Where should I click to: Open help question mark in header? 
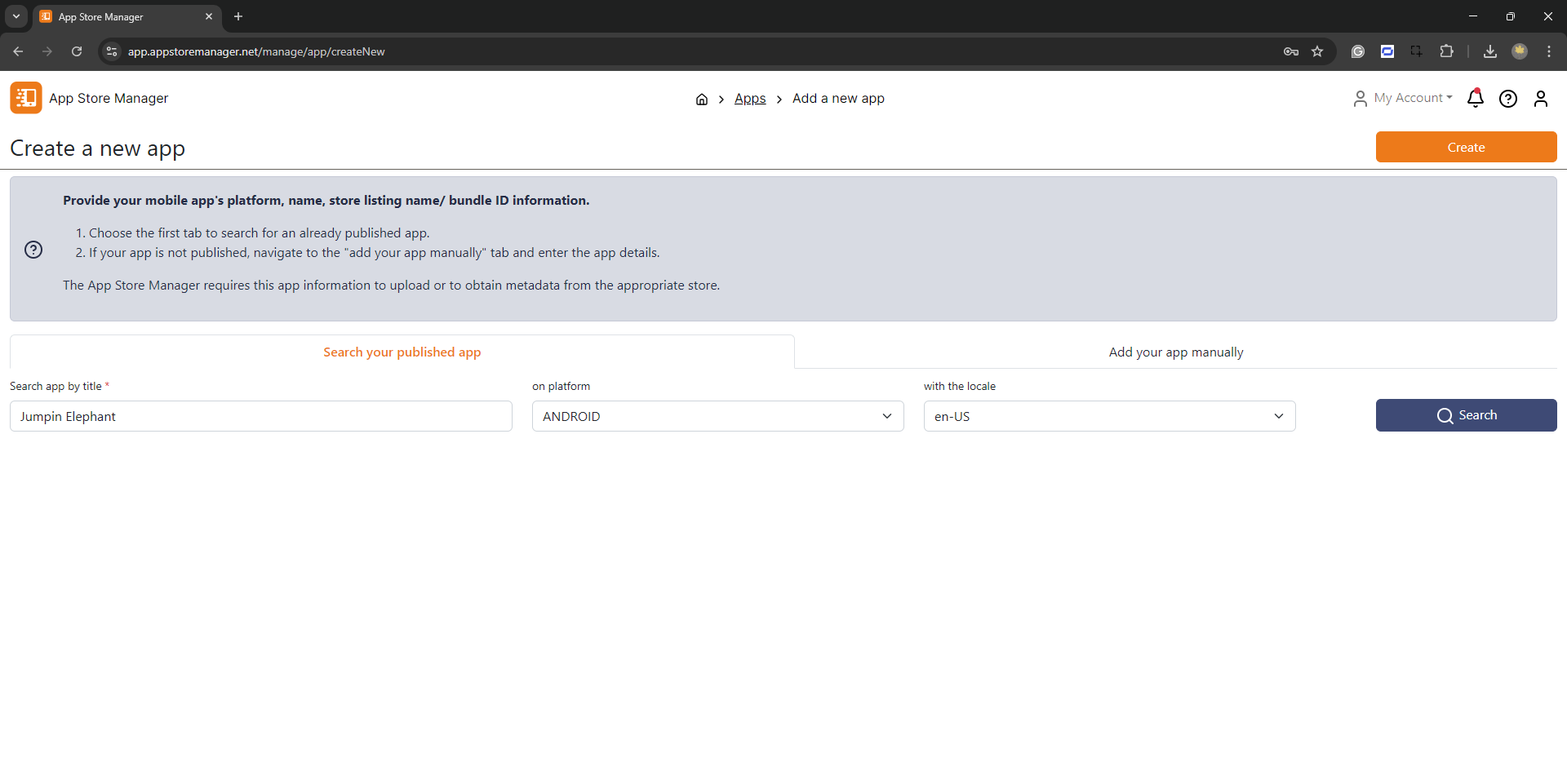[x=1507, y=99]
